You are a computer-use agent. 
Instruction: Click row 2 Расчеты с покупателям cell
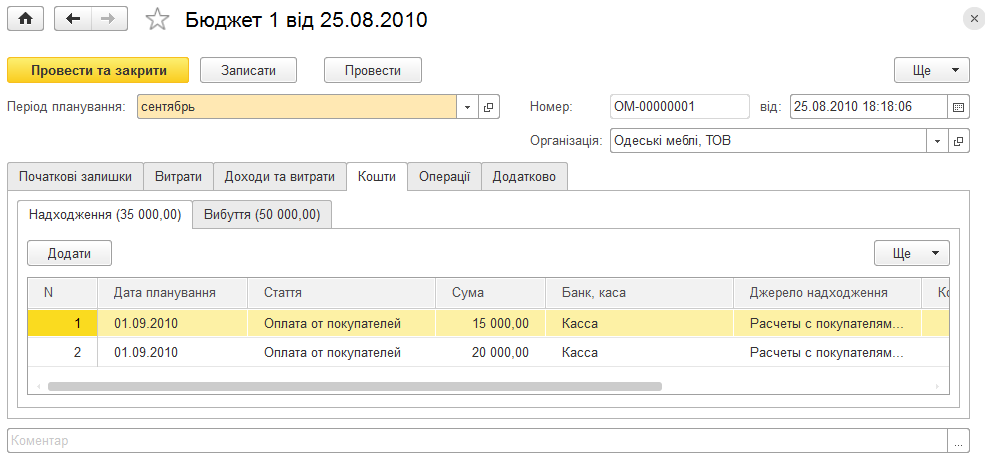[x=827, y=353]
